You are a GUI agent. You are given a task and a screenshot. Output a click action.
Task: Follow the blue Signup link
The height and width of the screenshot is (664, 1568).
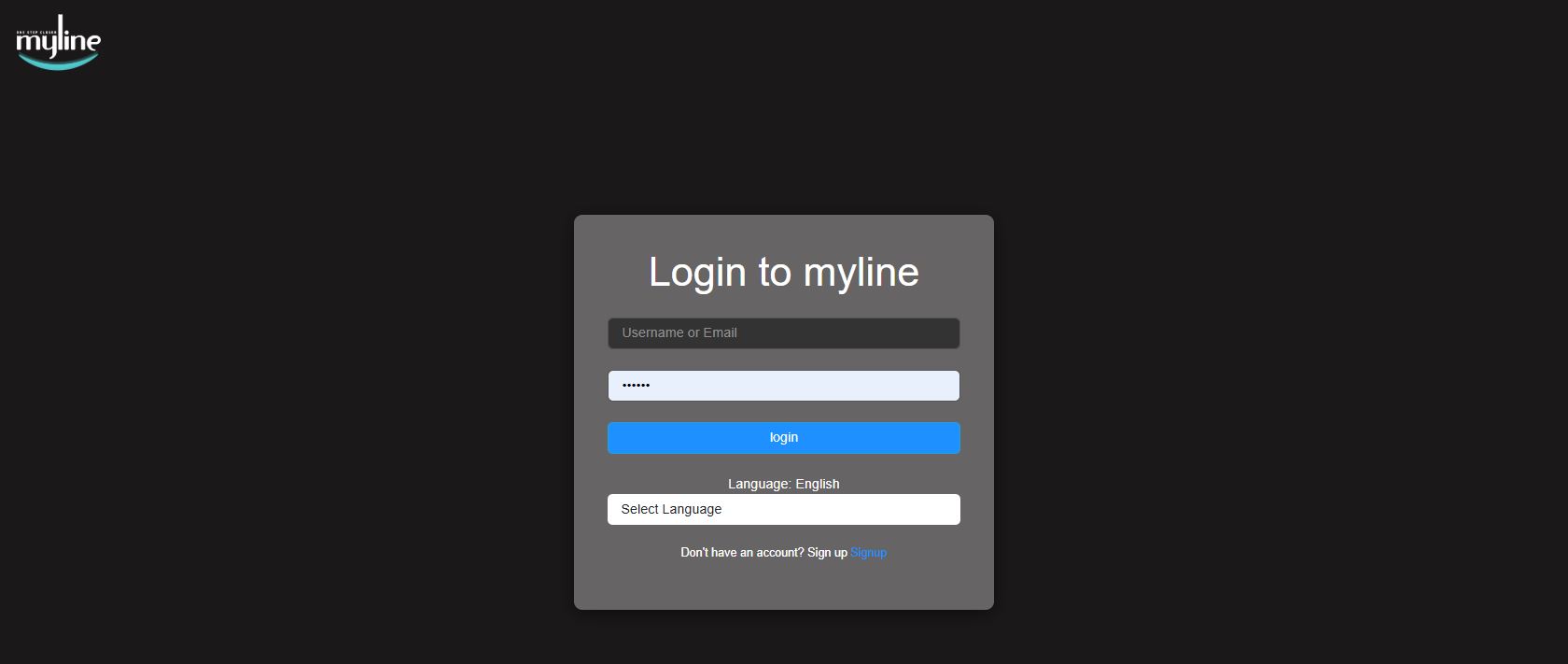(868, 553)
